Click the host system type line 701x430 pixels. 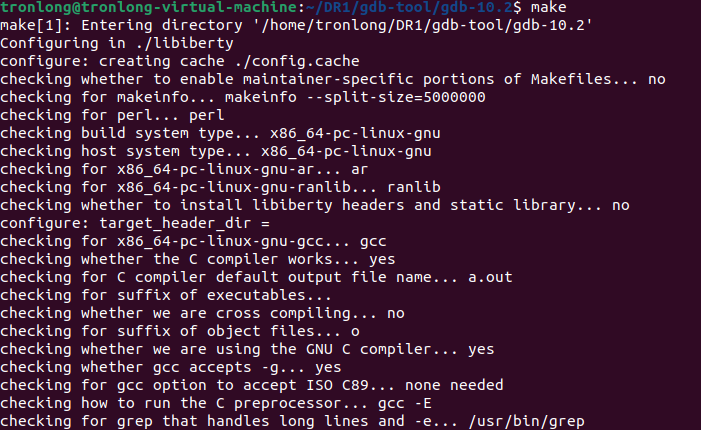216,150
